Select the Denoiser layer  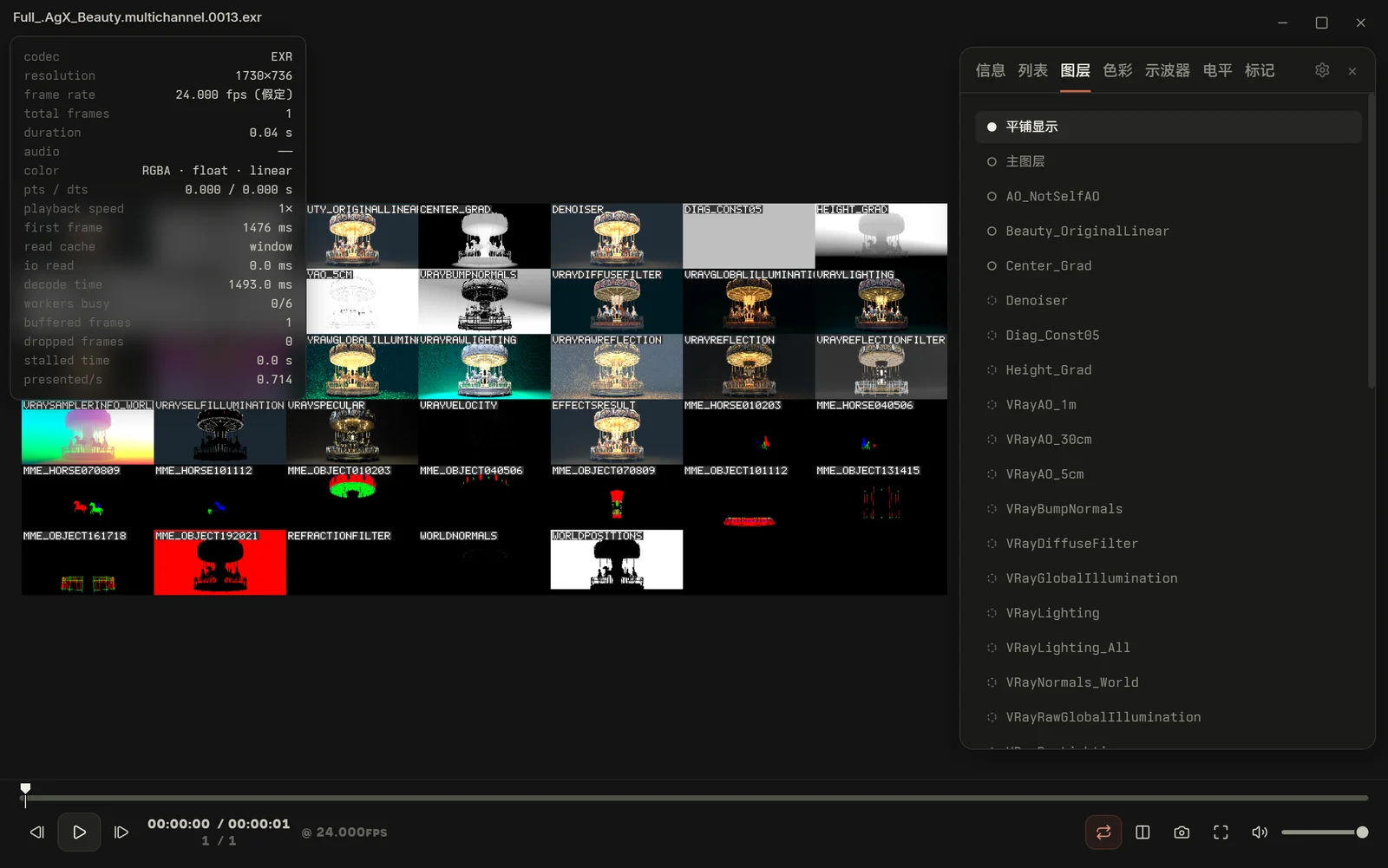[1169, 300]
